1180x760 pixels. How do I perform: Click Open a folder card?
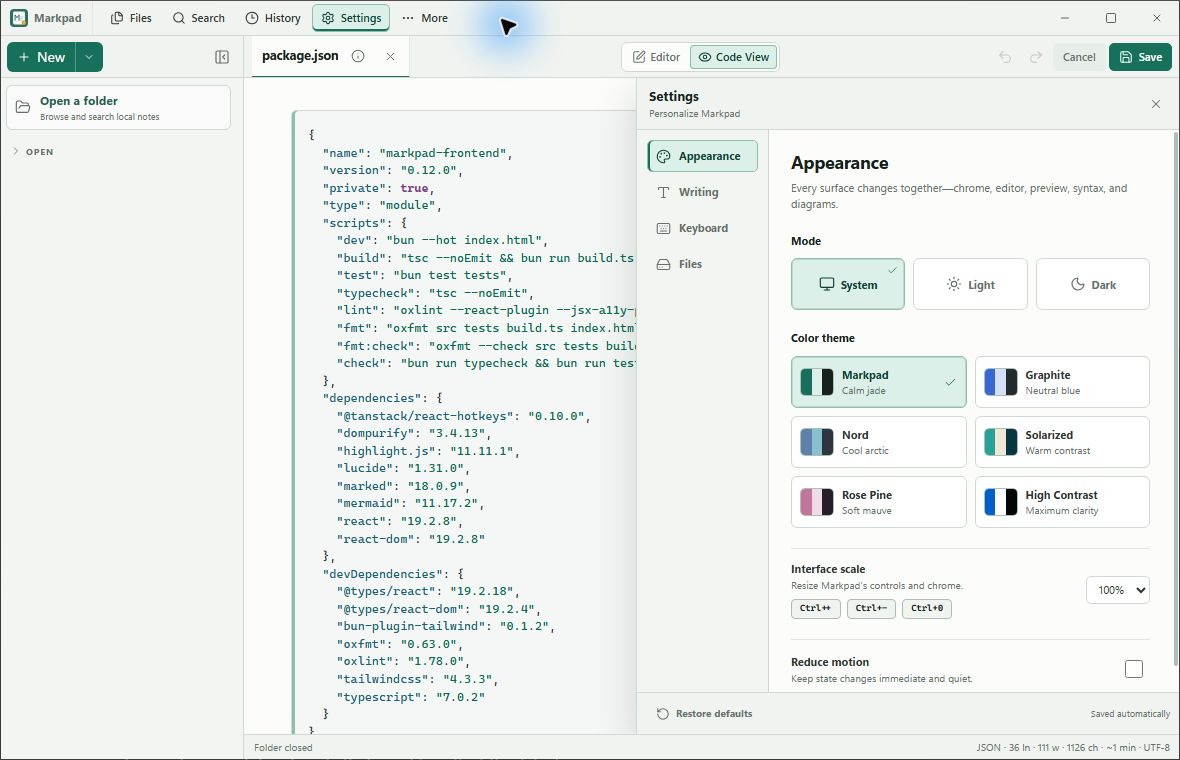pyautogui.click(x=119, y=108)
